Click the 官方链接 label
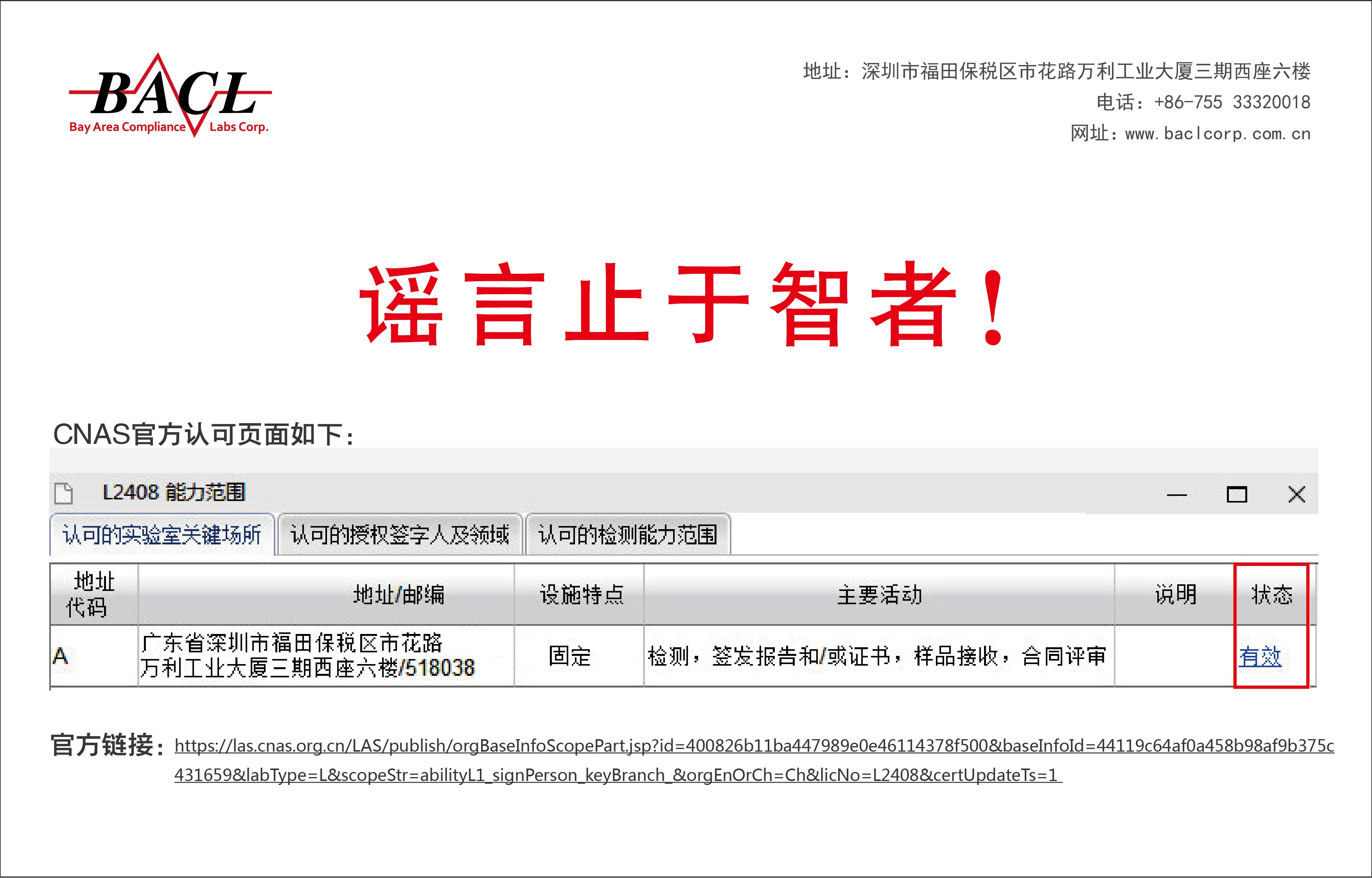 108,745
